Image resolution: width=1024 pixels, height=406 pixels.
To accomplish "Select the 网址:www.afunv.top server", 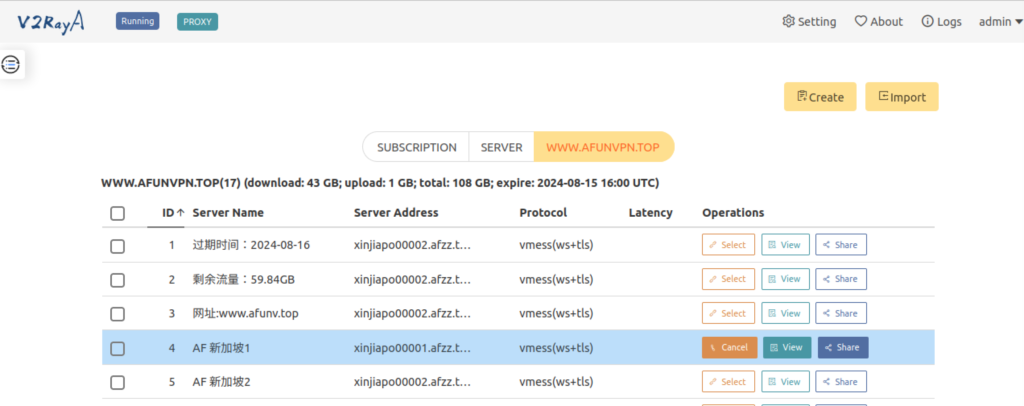I will point(728,313).
